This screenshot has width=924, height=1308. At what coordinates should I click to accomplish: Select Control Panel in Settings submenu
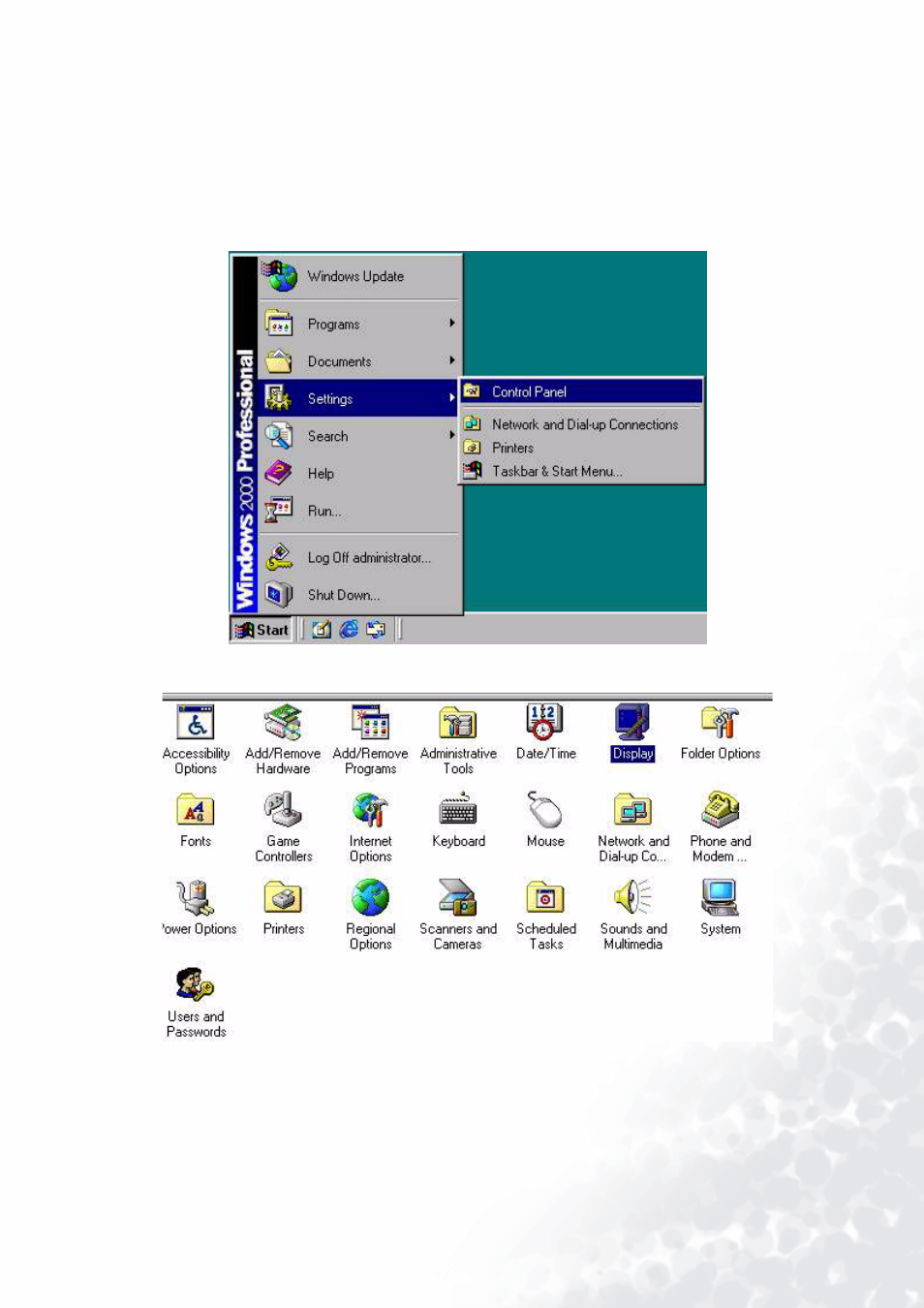coord(581,391)
